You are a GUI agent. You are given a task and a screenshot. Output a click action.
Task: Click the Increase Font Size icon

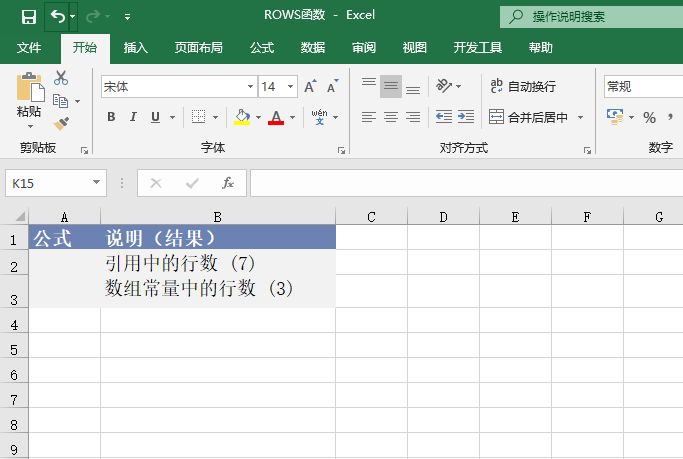pos(310,87)
